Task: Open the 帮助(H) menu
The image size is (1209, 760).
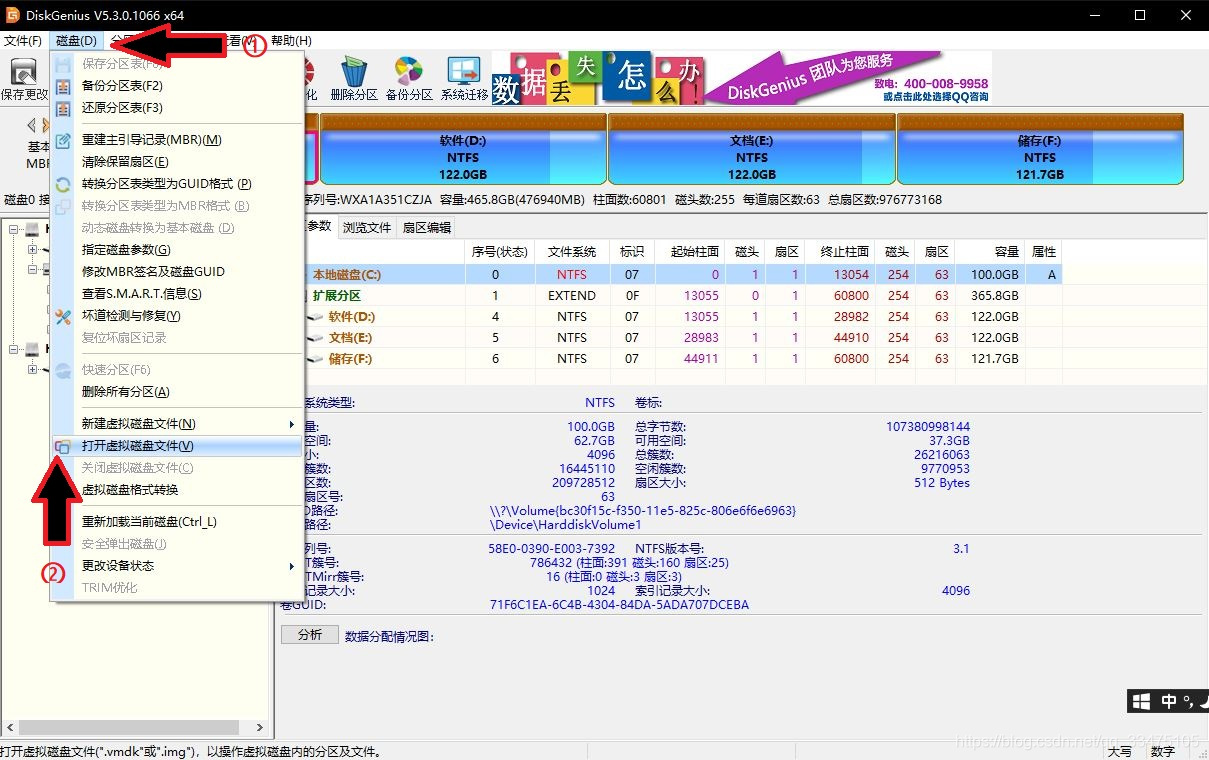Action: click(x=291, y=41)
